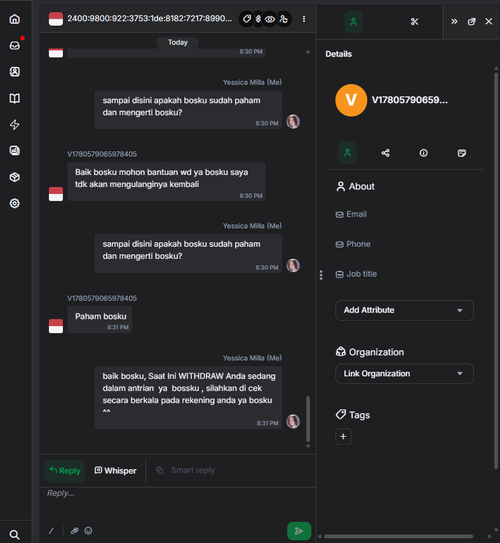
Task: Toggle the eye icon in chat header
Action: [x=270, y=19]
